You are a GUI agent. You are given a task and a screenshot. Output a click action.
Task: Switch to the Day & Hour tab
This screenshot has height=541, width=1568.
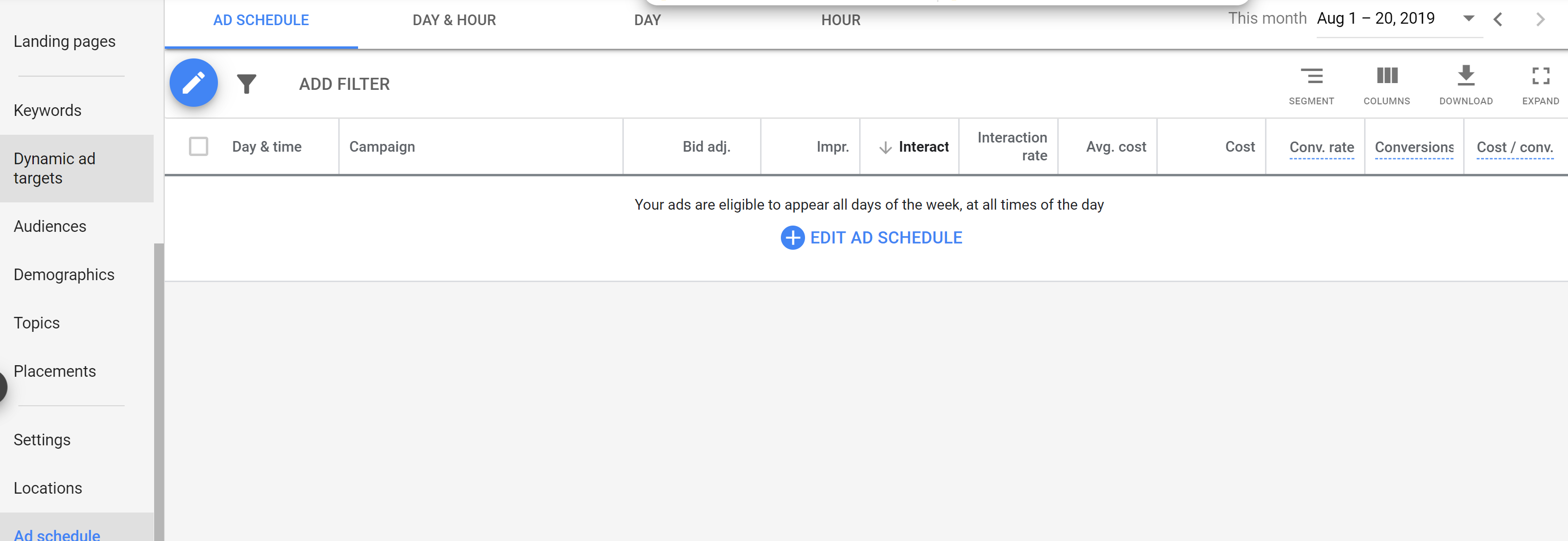tap(454, 20)
